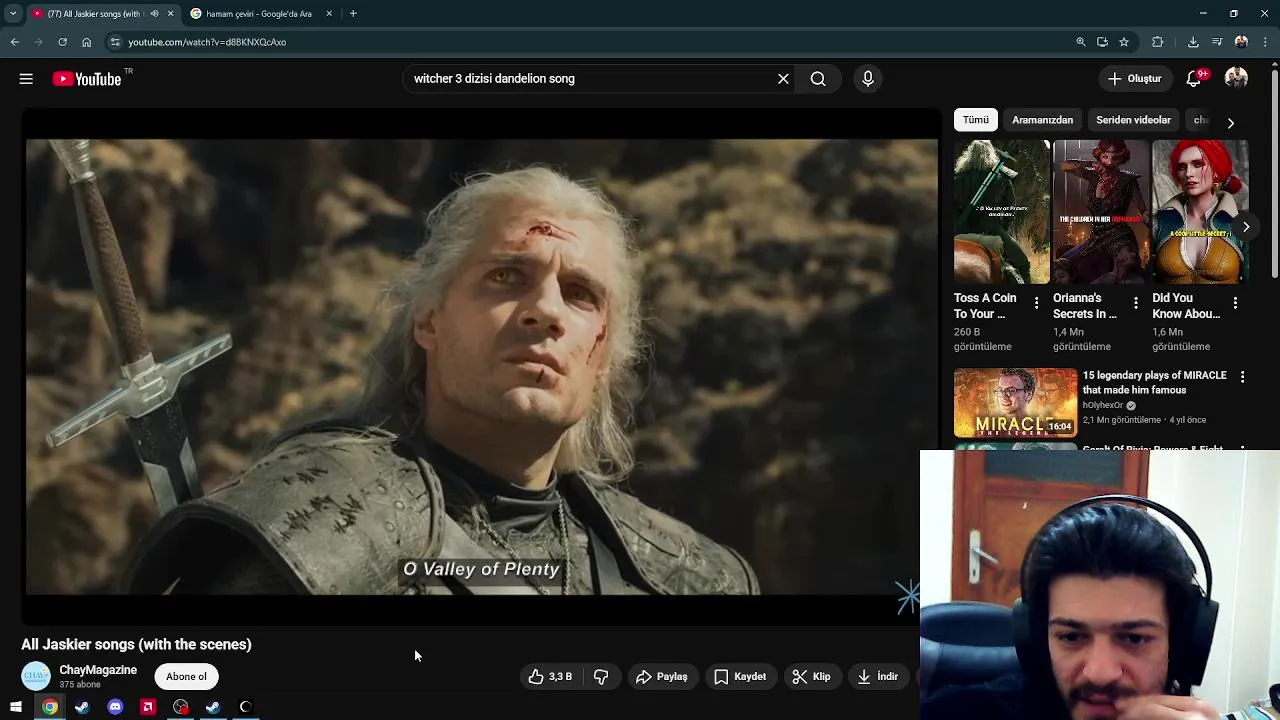The image size is (1280, 720).
Task: Bookmark this page with the star
Action: pos(1124,42)
